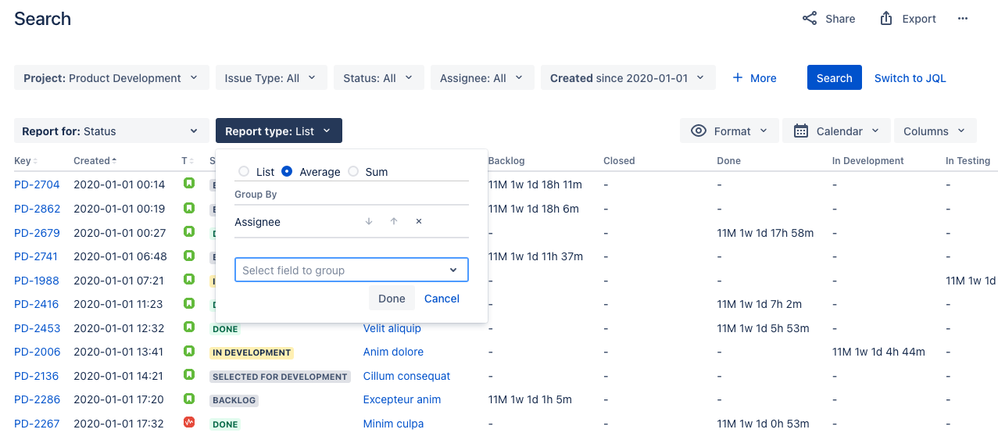Click the Share icon button
The image size is (998, 440).
pos(828,18)
